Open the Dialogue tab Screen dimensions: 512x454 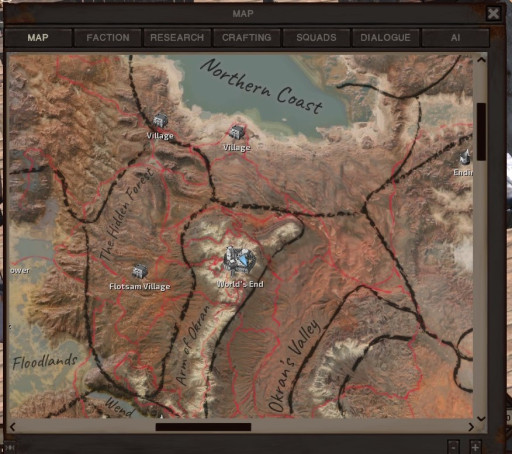coord(385,38)
